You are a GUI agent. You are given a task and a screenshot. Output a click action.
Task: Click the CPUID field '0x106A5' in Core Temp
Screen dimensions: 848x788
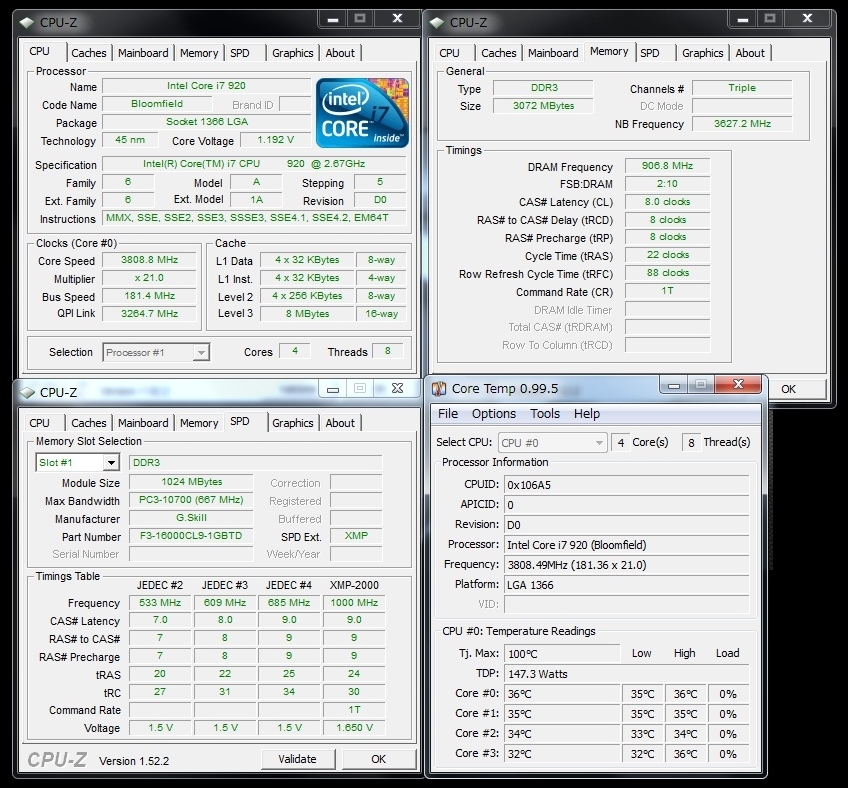pos(626,485)
